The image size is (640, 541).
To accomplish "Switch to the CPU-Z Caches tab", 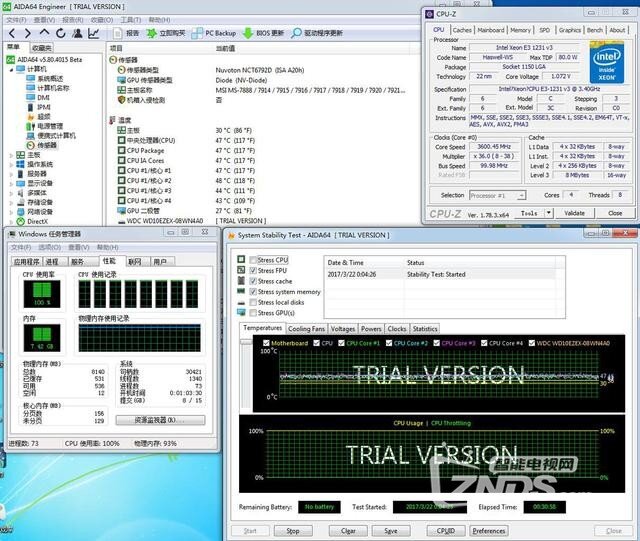I will pyautogui.click(x=462, y=30).
